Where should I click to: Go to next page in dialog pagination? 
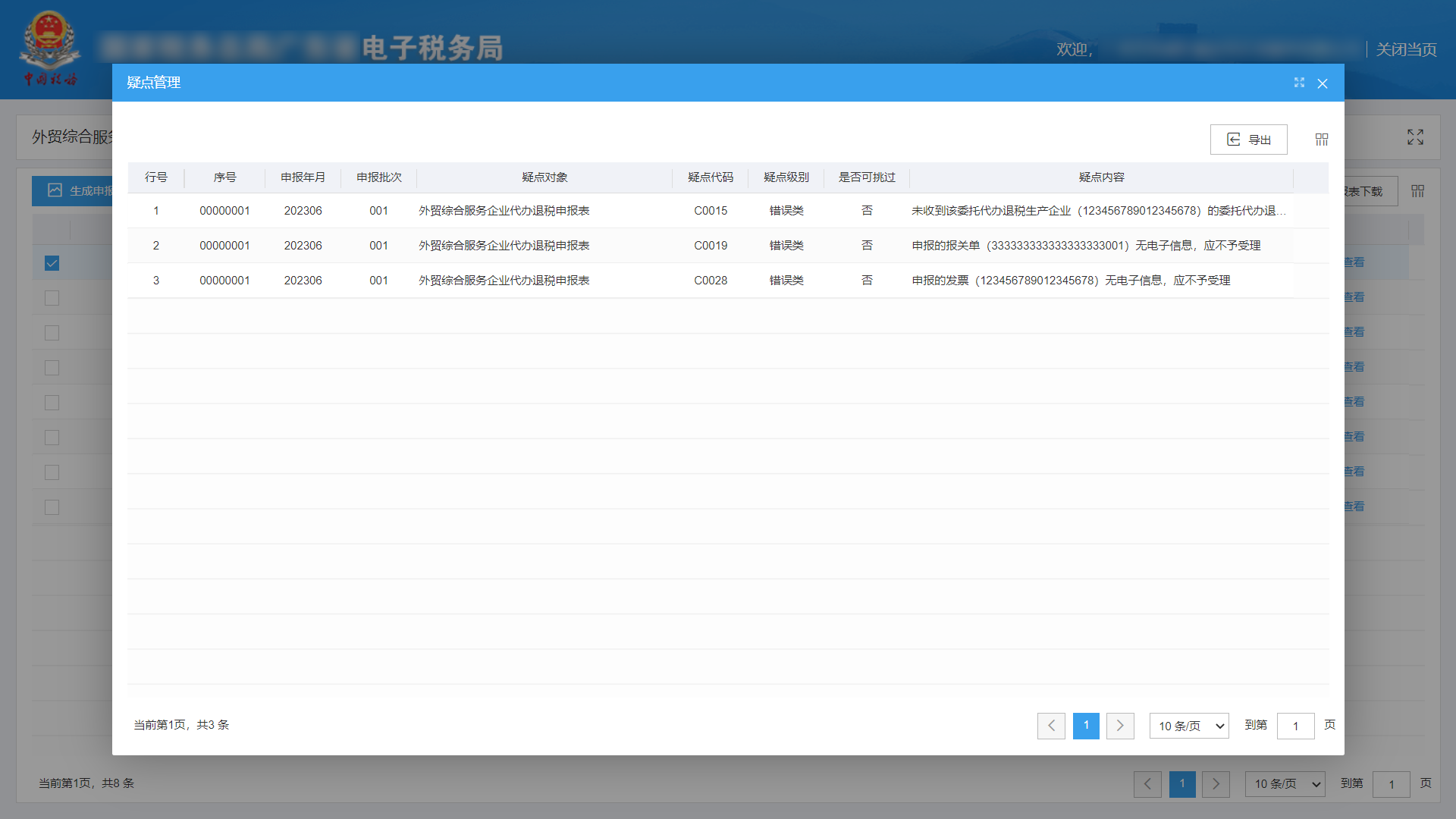pos(1120,726)
